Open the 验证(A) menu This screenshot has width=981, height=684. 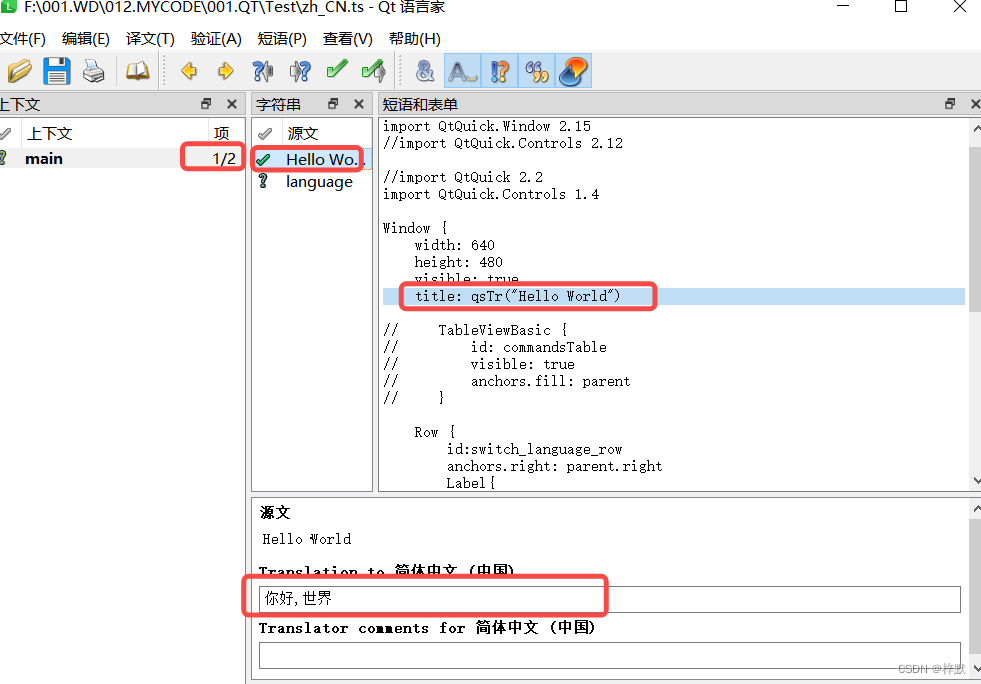click(216, 39)
